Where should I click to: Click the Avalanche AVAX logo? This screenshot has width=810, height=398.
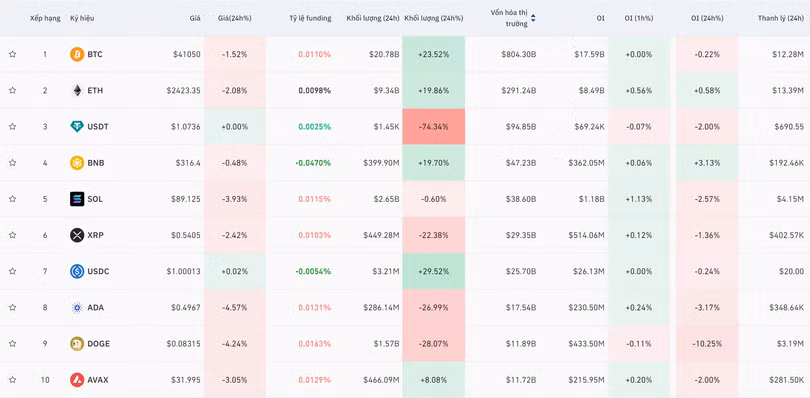tap(77, 380)
